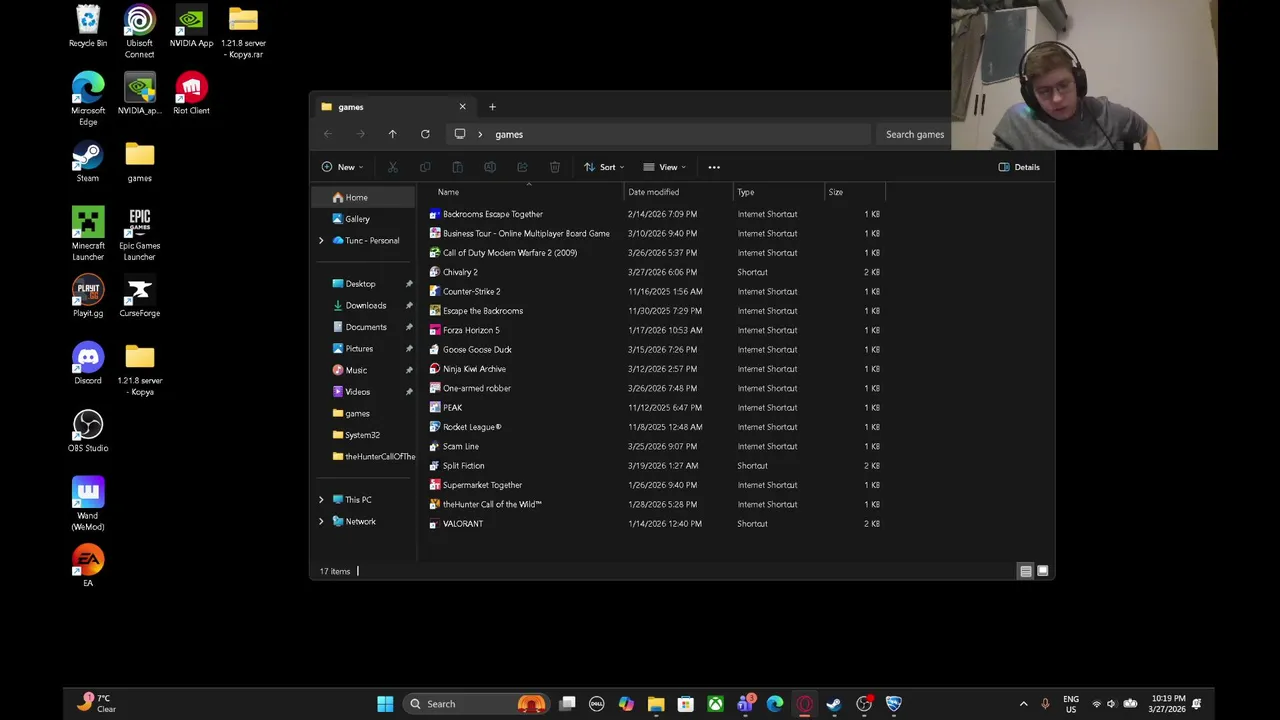1280x720 pixels.
Task: Open Minecraft Launcher desktop icon
Action: click(x=88, y=234)
